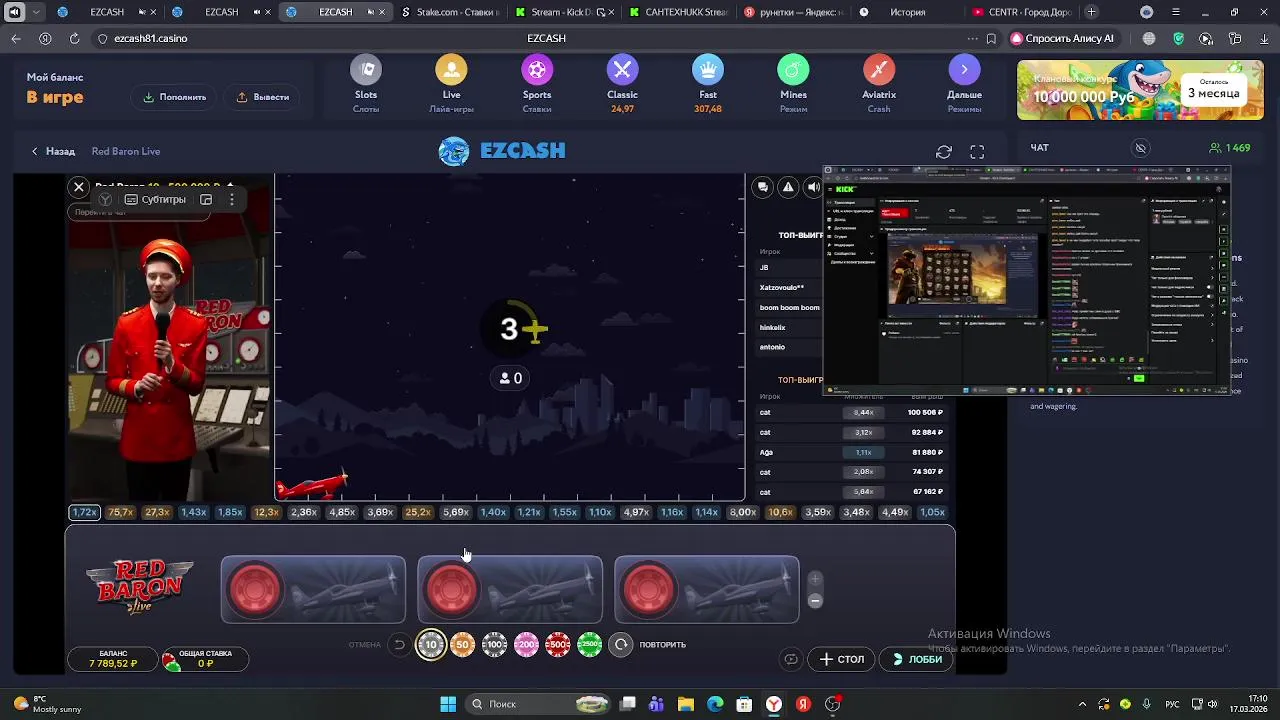Bookmark this page icon in address bar
Viewport: 1280px width, 720px height.
click(991, 38)
